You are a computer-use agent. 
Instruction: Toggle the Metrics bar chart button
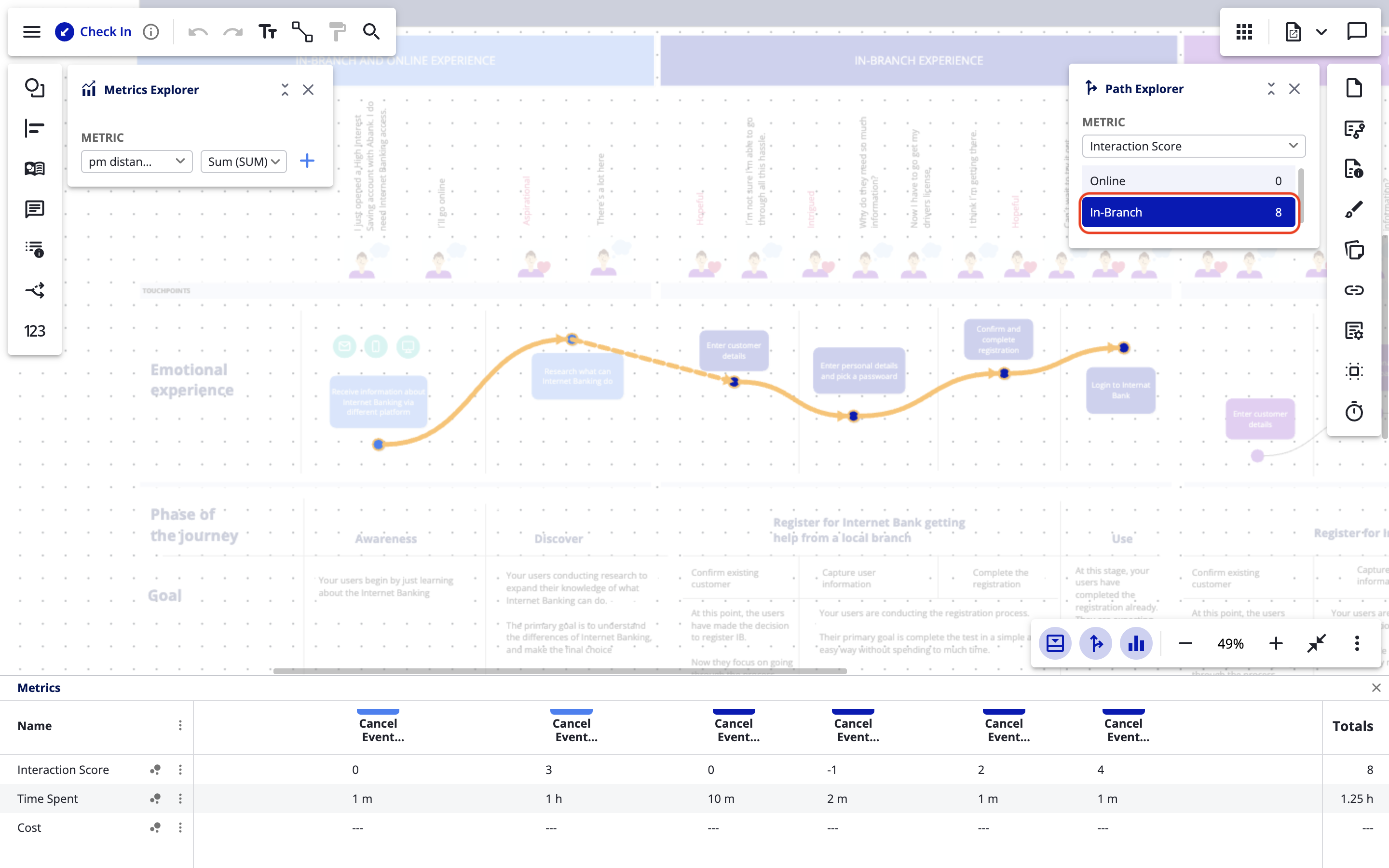pyautogui.click(x=1136, y=644)
